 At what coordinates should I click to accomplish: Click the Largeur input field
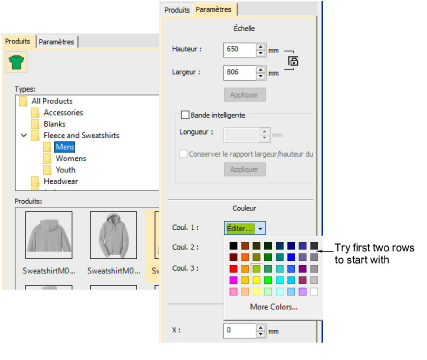pyautogui.click(x=240, y=73)
